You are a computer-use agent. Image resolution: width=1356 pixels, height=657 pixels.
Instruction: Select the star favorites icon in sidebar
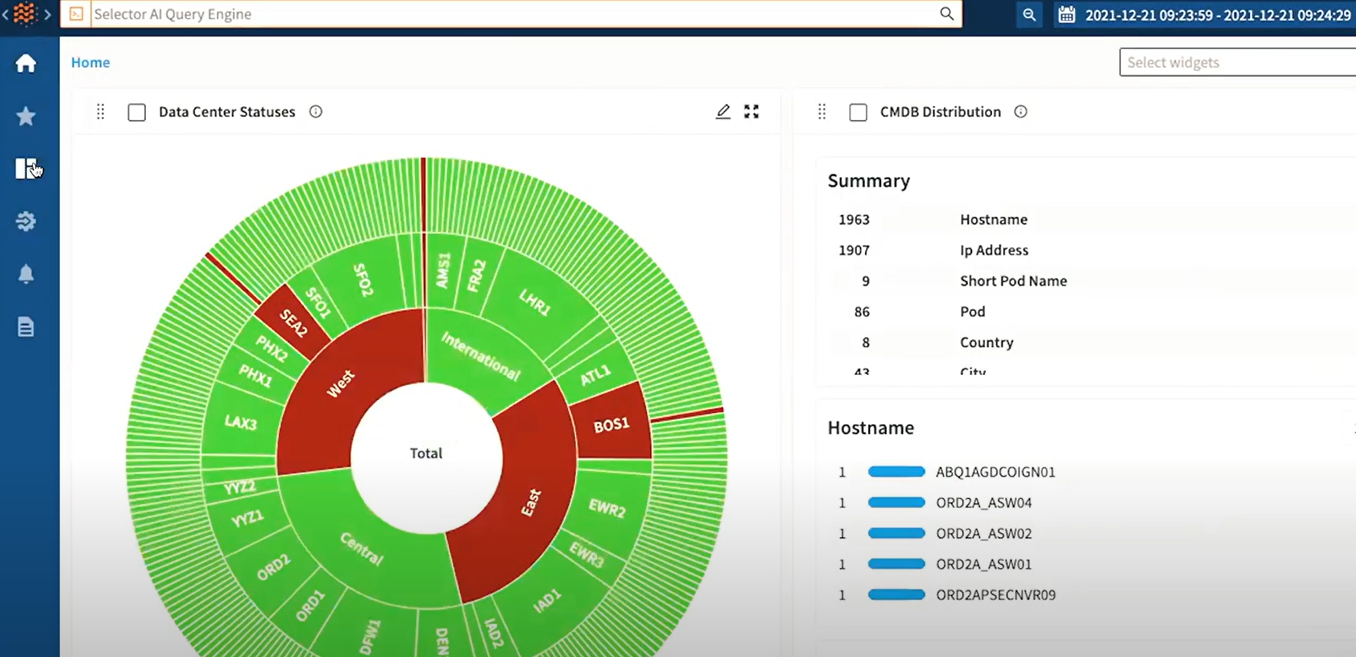coord(26,116)
